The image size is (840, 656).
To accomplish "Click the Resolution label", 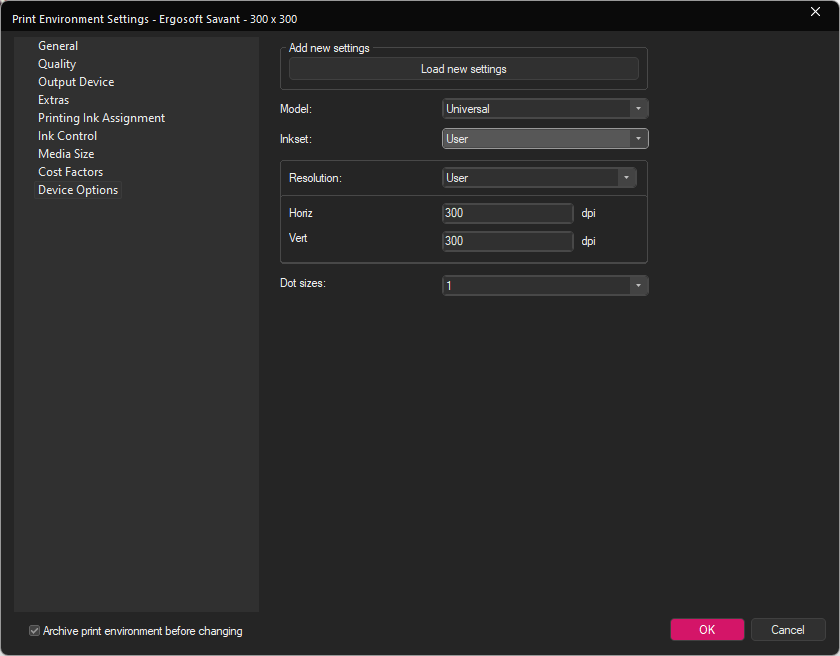I will (x=315, y=178).
